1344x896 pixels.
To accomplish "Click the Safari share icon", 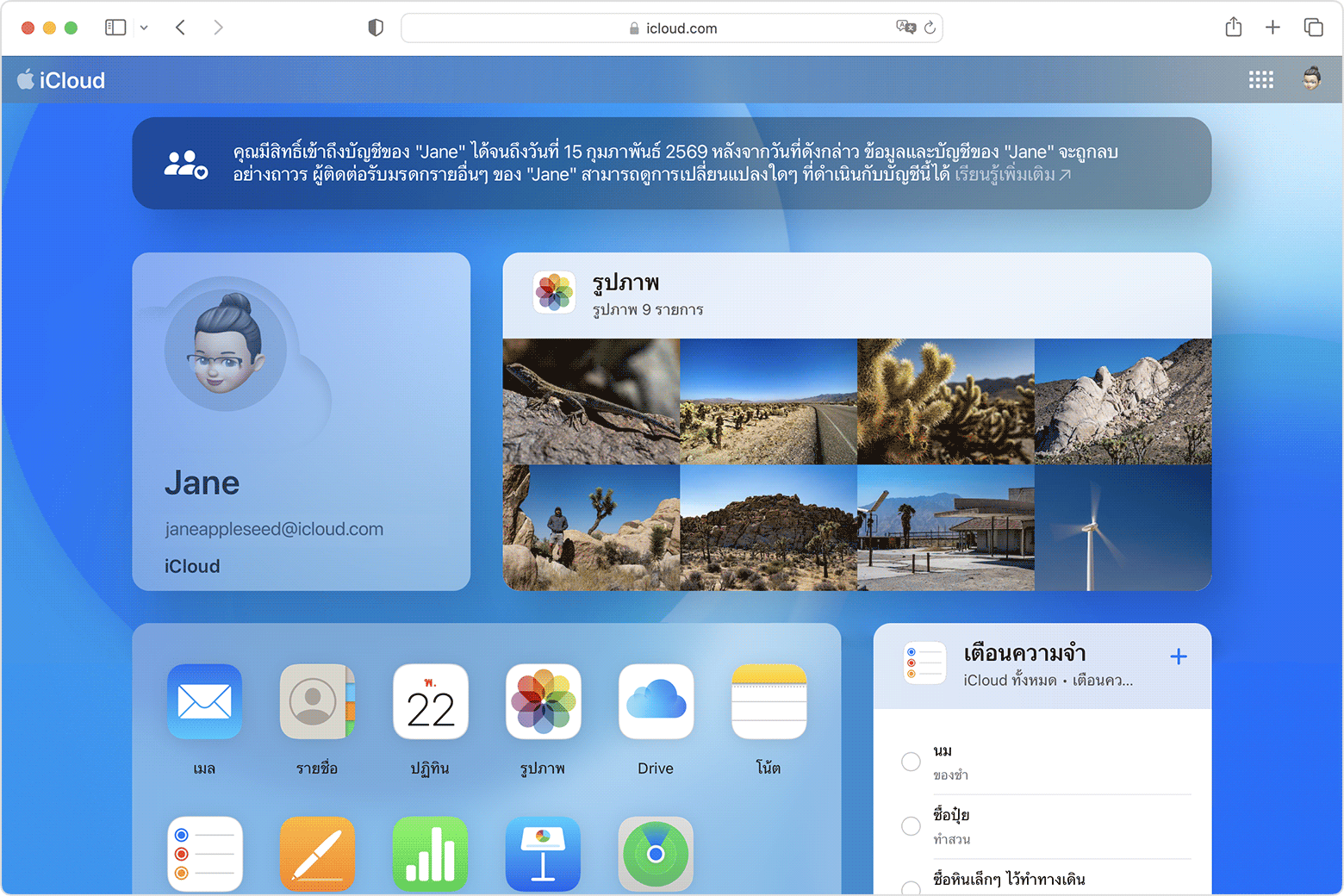I will 1234,27.
